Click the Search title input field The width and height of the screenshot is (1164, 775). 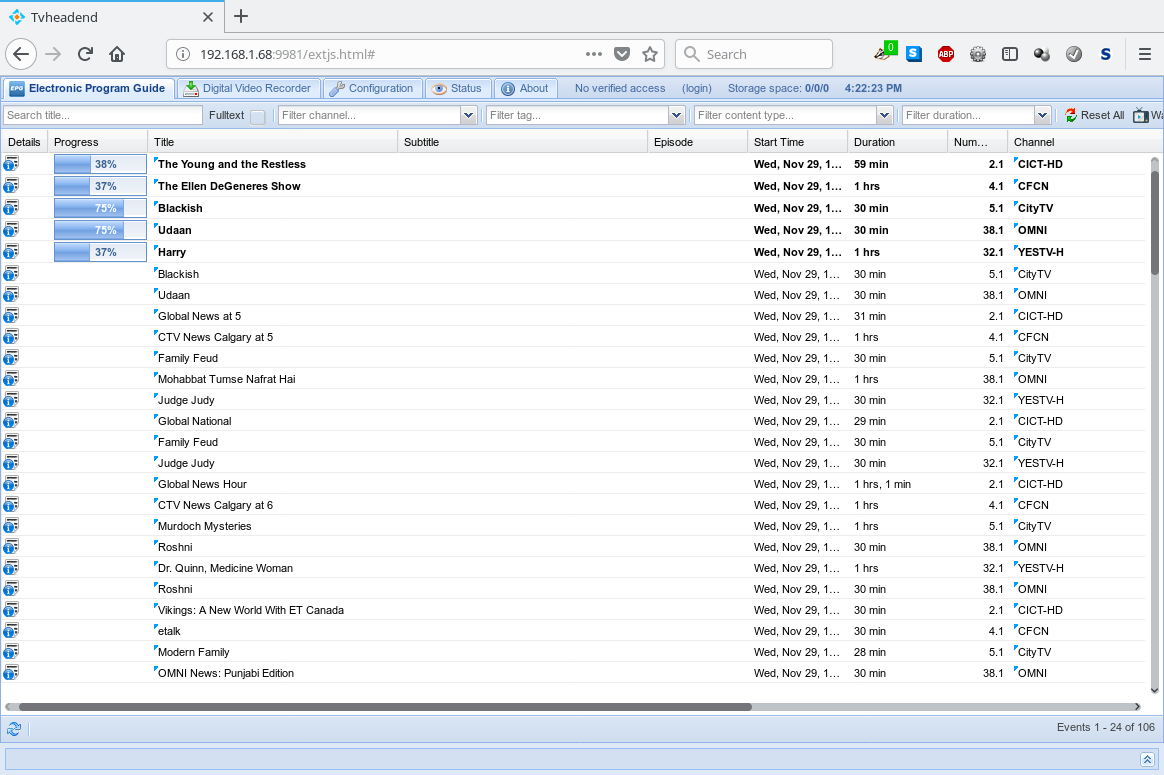102,116
